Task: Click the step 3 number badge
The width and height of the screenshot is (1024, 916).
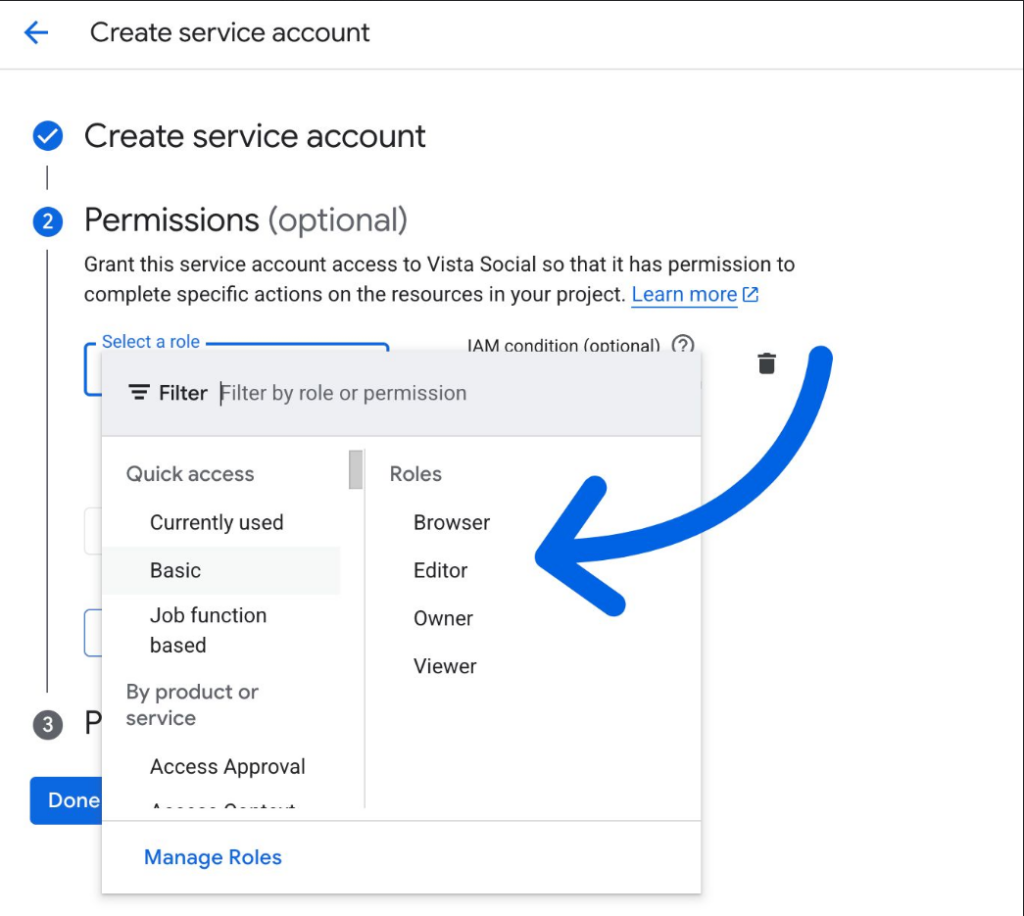Action: [x=47, y=724]
